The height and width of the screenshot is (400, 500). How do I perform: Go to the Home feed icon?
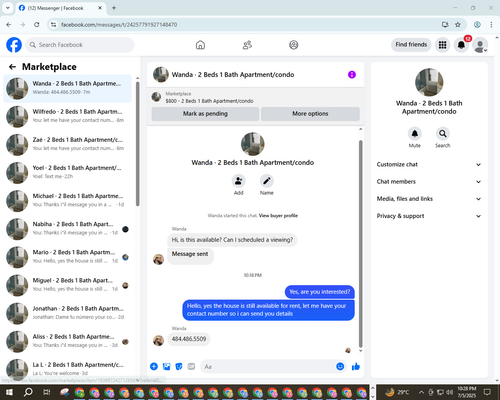coord(200,45)
